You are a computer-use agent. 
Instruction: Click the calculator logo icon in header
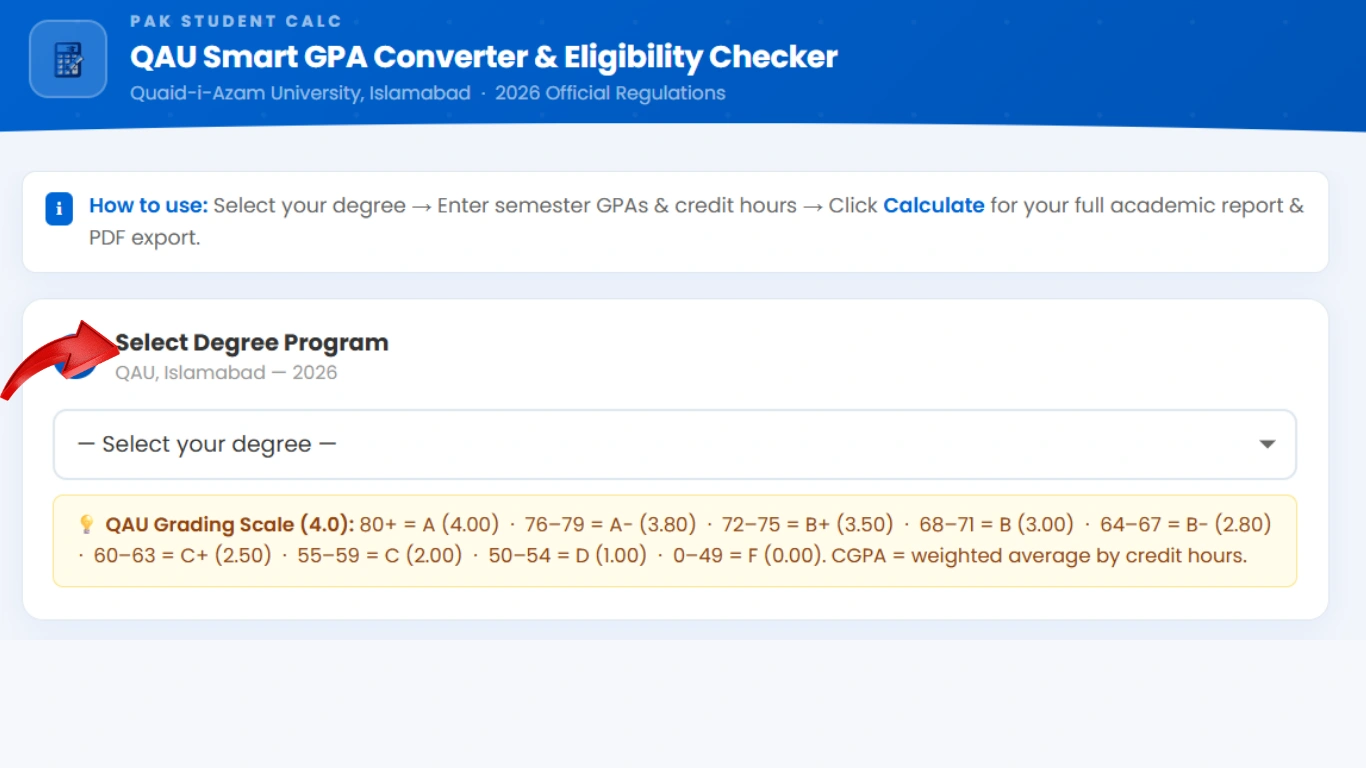[x=68, y=59]
